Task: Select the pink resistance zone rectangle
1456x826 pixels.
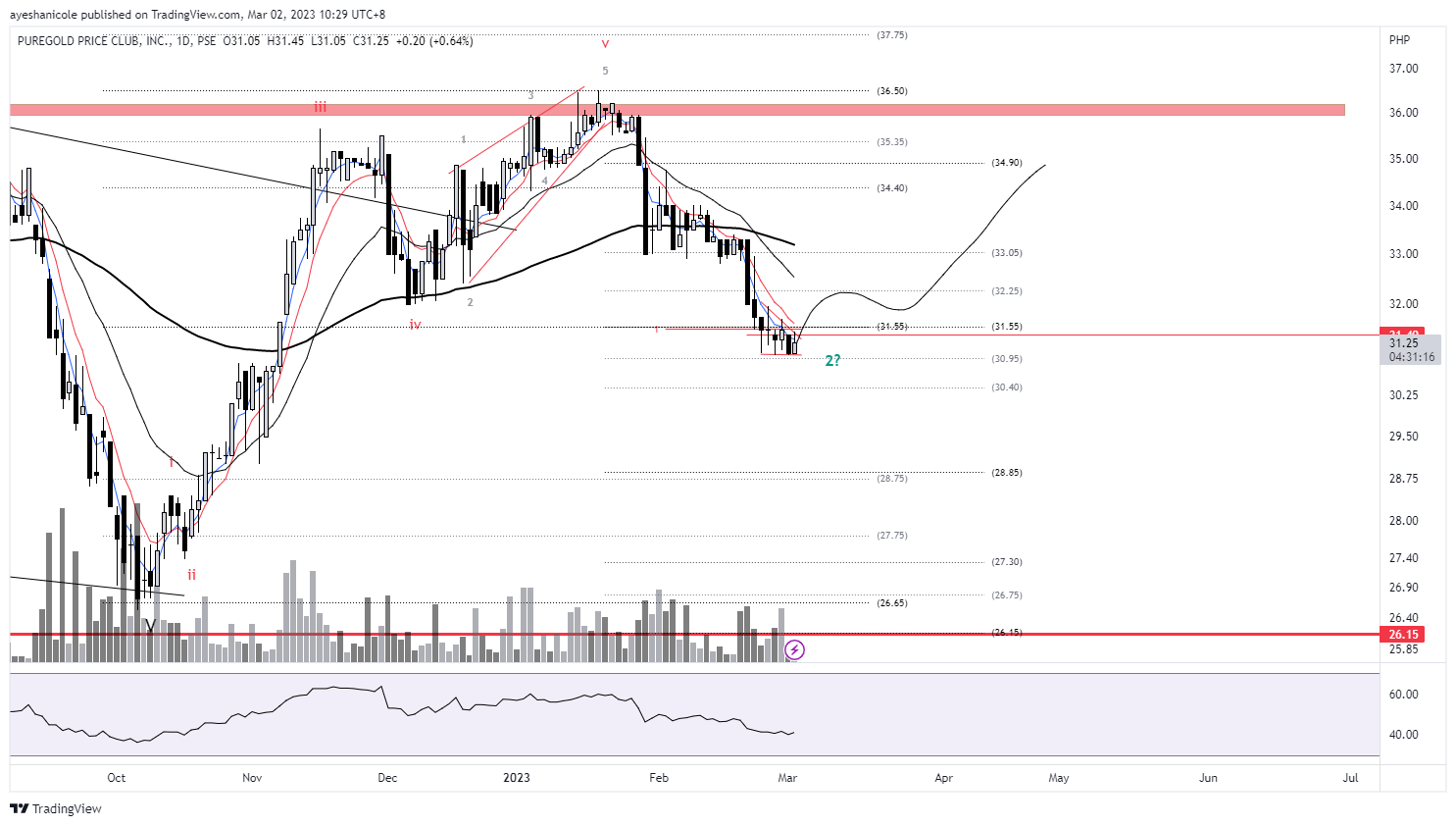Action: [678, 110]
